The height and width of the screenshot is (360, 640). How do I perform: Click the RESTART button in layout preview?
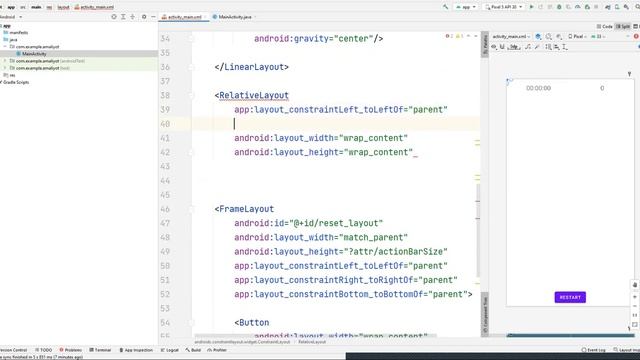click(570, 297)
